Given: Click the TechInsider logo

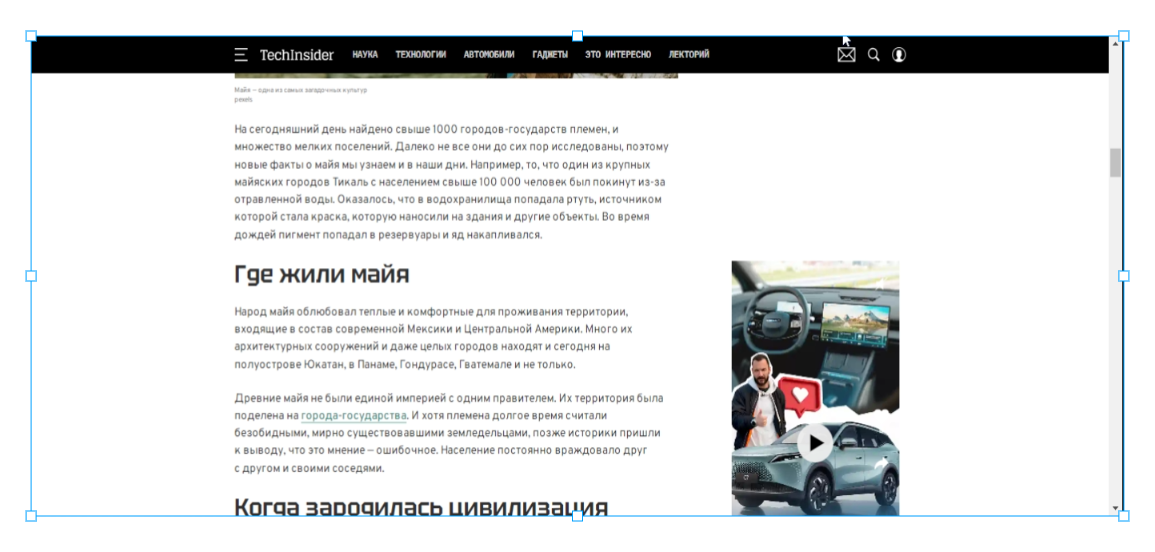Looking at the screenshot, I should click(x=296, y=55).
